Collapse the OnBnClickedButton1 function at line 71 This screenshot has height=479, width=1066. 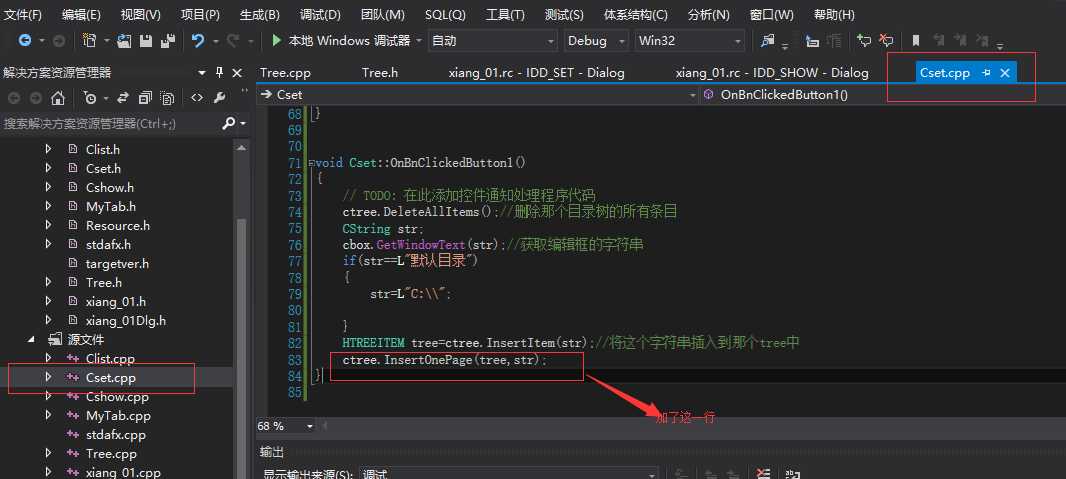tap(311, 163)
